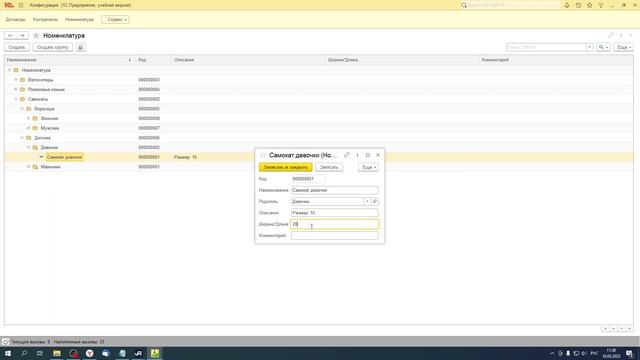Click Windows Start button

tap(8, 353)
